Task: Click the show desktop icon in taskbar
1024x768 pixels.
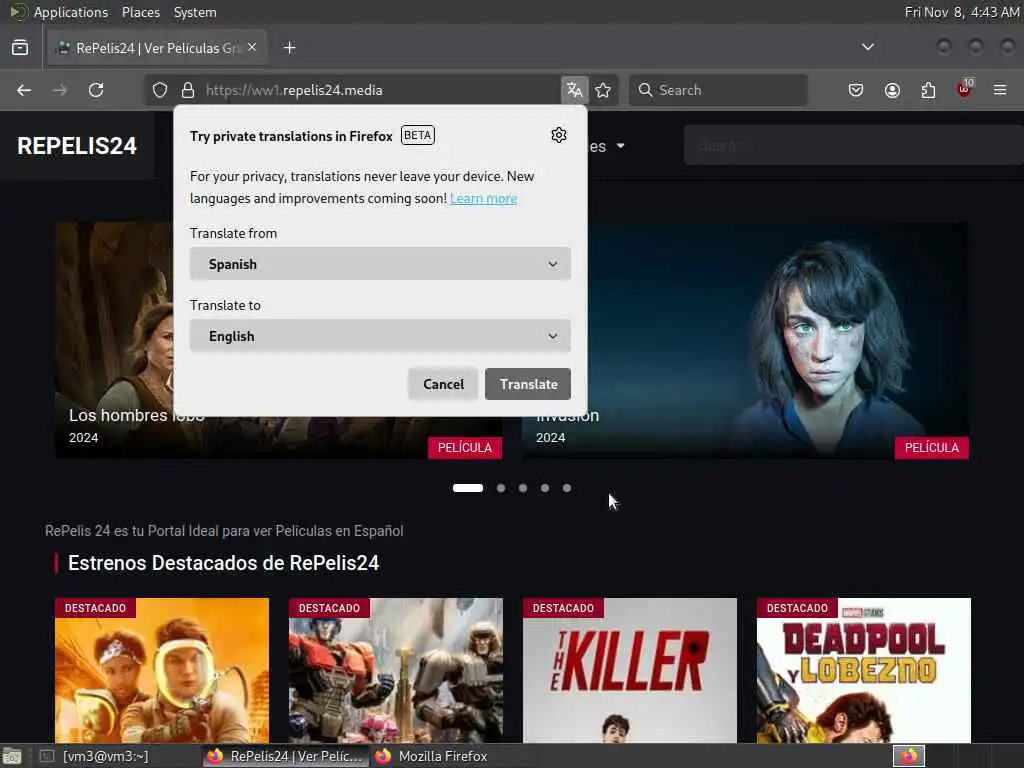Action: point(12,756)
